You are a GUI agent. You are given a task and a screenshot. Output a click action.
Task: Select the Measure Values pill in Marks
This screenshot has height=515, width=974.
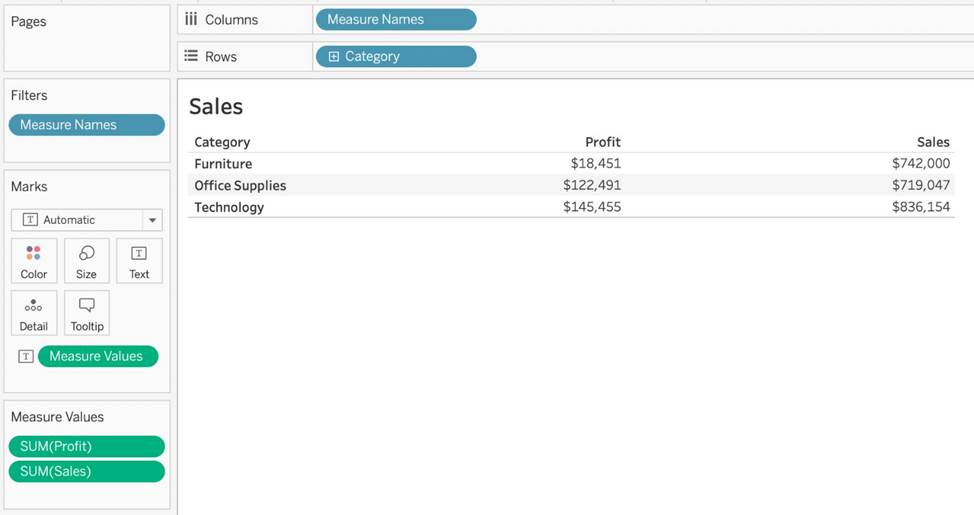(x=98, y=356)
